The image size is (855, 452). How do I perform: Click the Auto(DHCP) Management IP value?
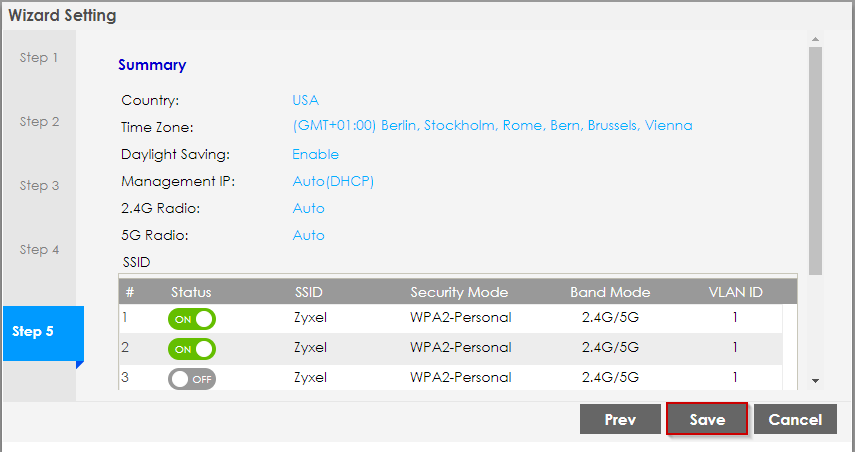pyautogui.click(x=333, y=182)
